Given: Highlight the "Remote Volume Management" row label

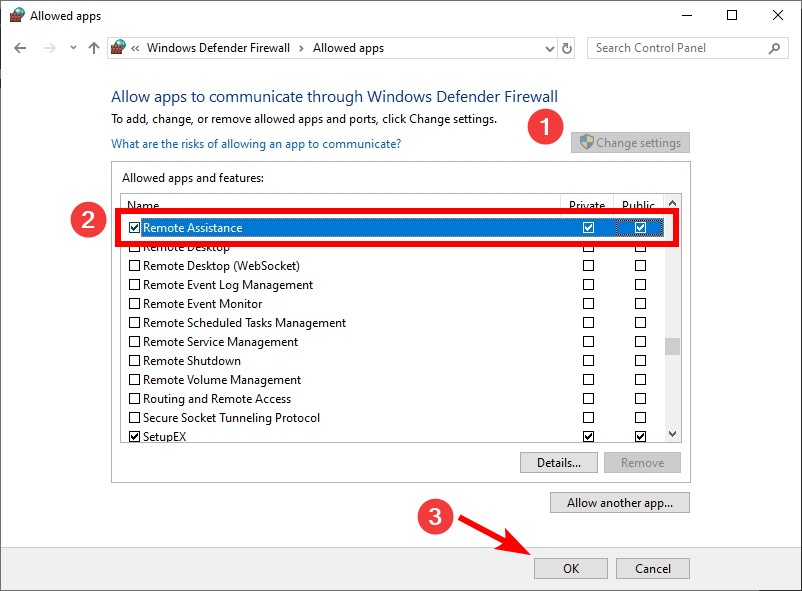Looking at the screenshot, I should (222, 380).
